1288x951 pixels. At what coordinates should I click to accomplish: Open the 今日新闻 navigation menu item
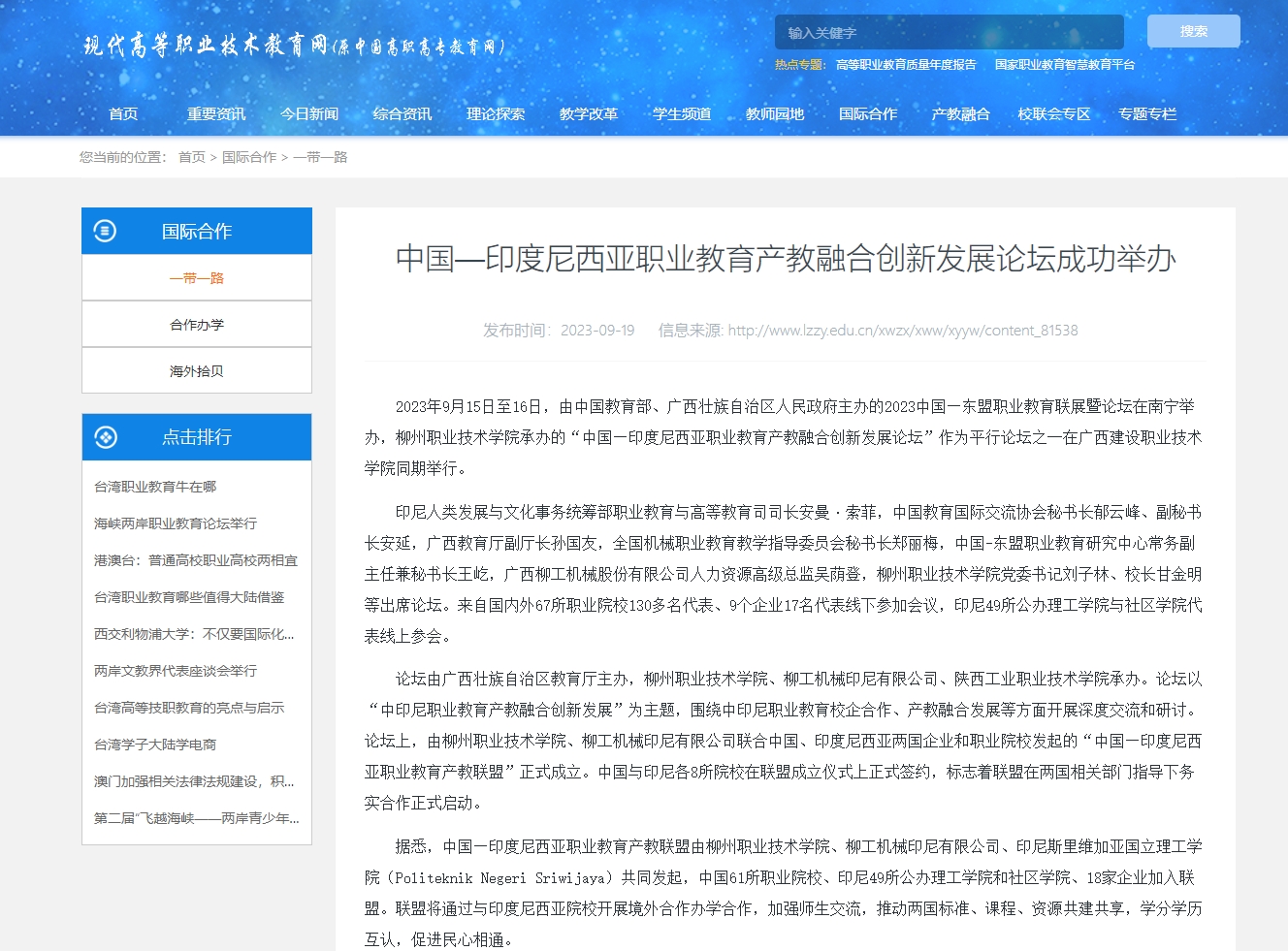(x=309, y=114)
